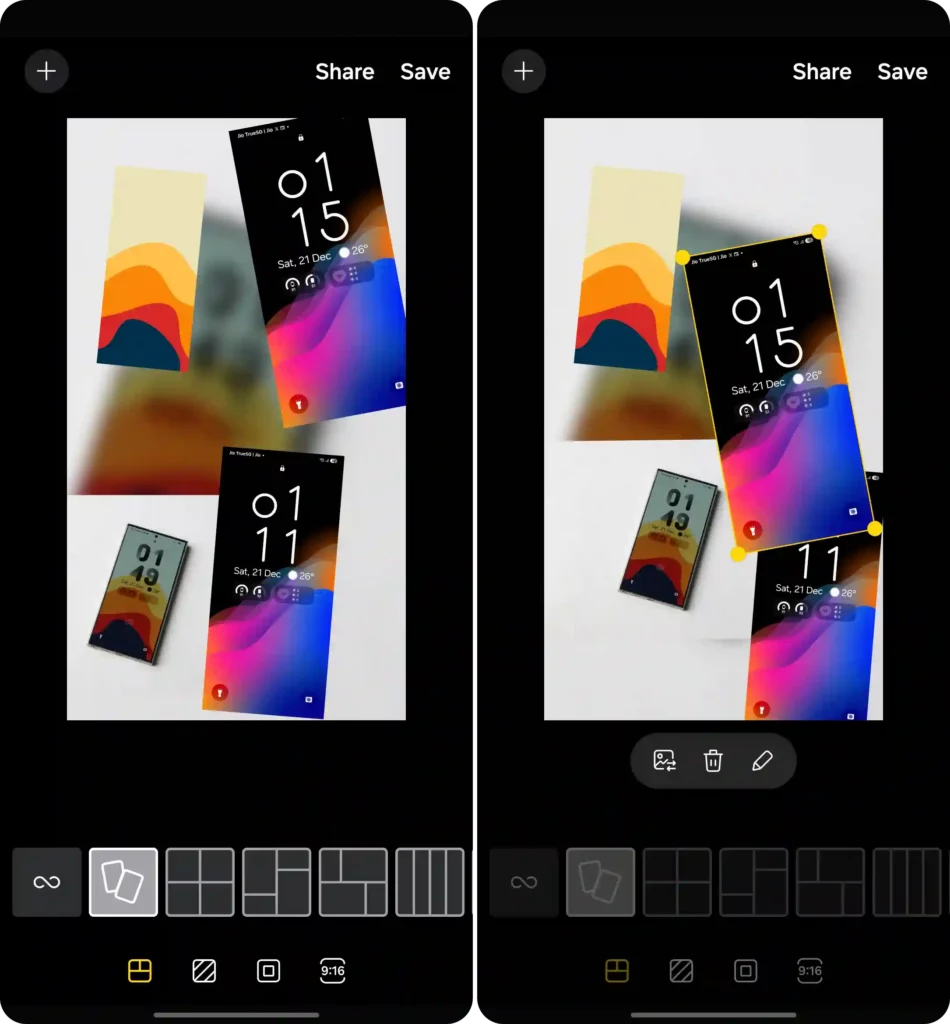Click the replace image icon in floating toolbar
Image resolution: width=950 pixels, height=1024 pixels.
[665, 761]
